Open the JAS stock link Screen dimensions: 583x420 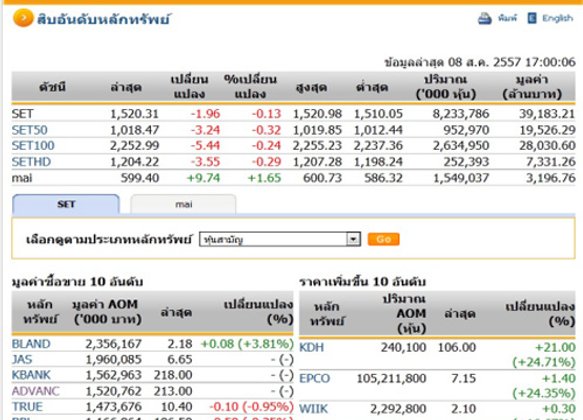coord(22,359)
